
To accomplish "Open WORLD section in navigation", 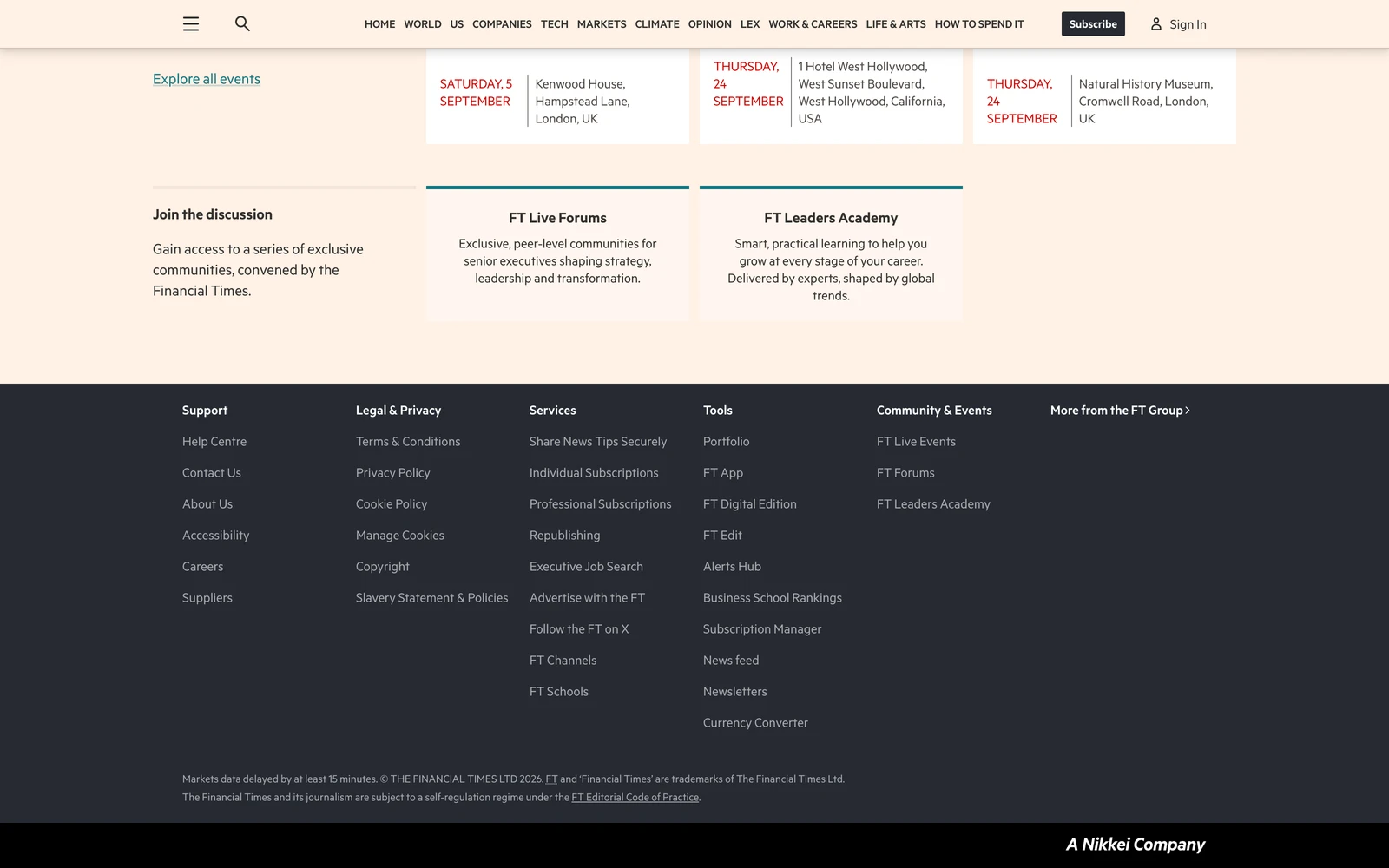I will point(423,24).
